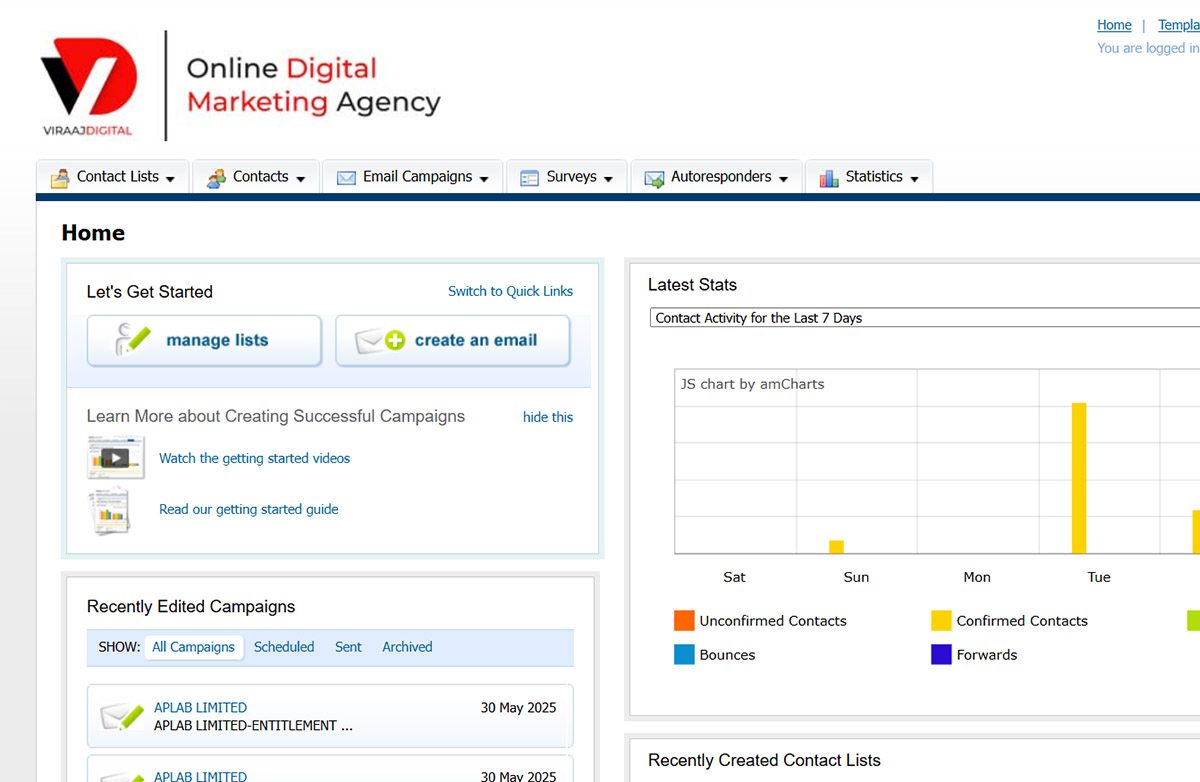Switch to the Scheduled campaigns tab

click(284, 647)
